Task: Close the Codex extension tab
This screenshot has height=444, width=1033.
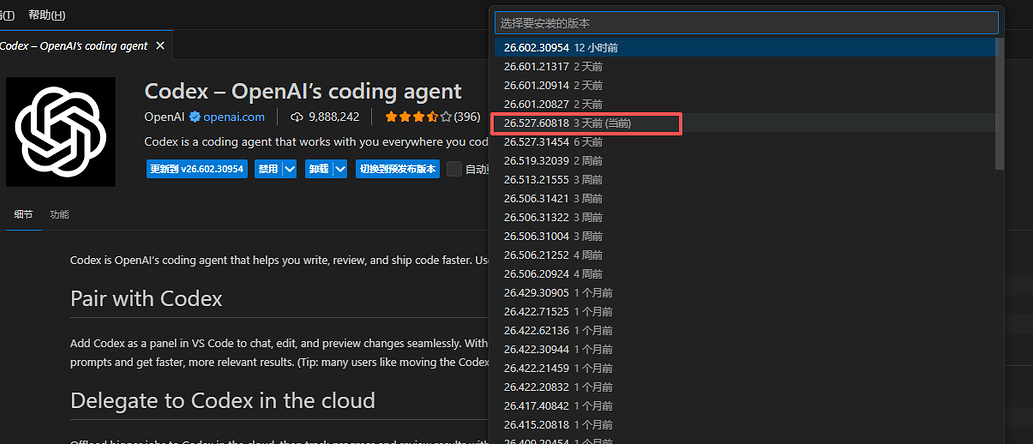Action: [x=160, y=46]
